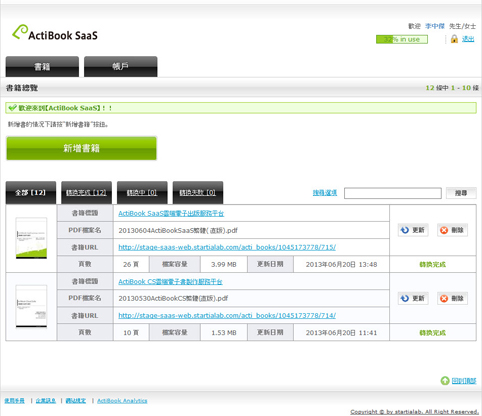
Task: Click the ActiBook CS book cover thumbnail
Action: [31, 306]
